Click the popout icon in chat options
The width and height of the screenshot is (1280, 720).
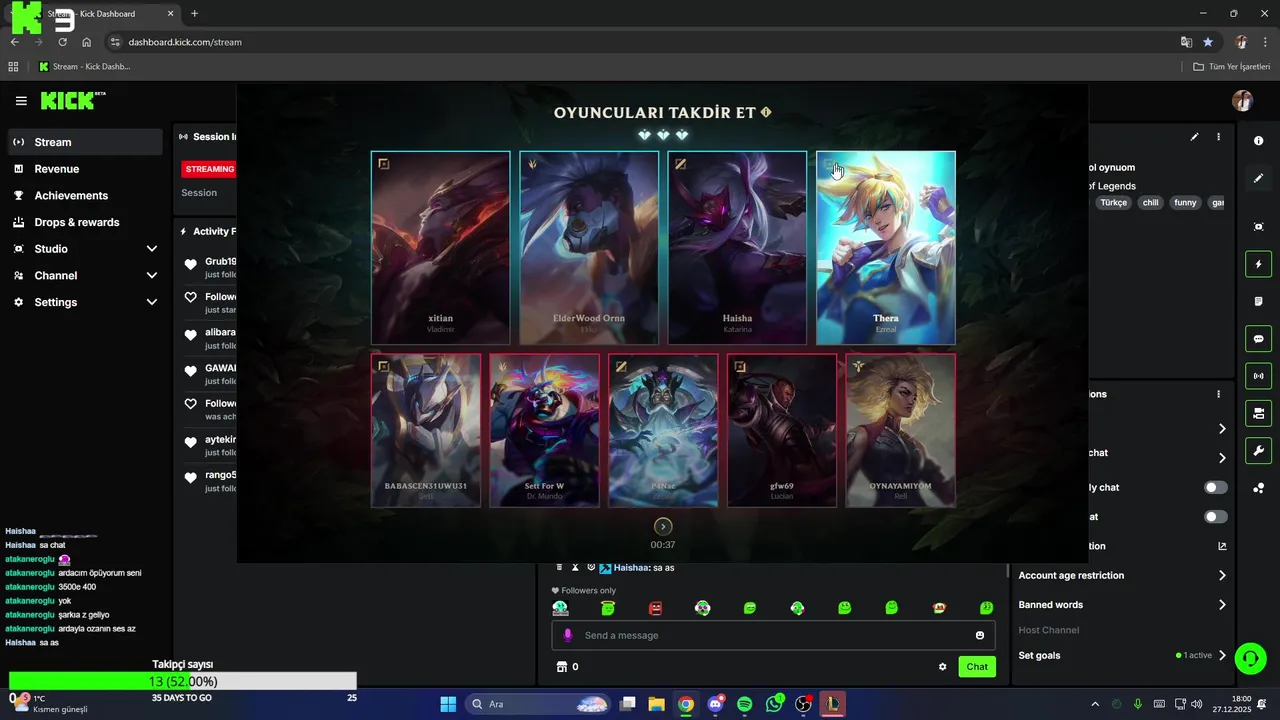click(1222, 546)
